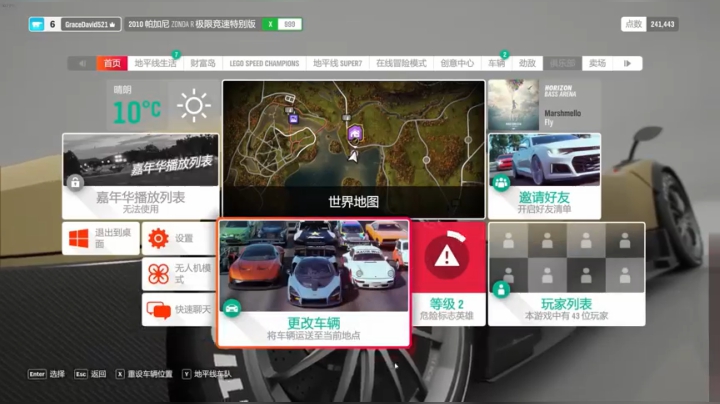This screenshot has width=720, height=404.
Task: Go to the 创意中心 tab
Action: pos(457,63)
